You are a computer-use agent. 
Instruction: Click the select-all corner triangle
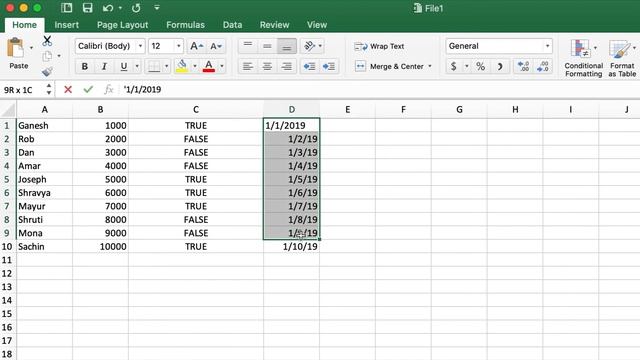[x=8, y=109]
